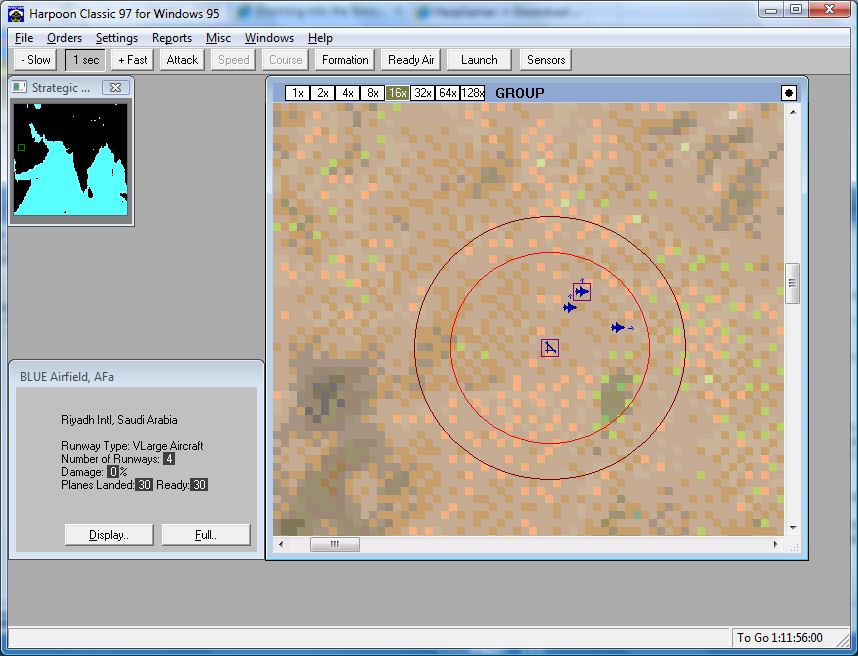Select the Riyadh airfield base icon on map
This screenshot has width=858, height=656.
pos(550,348)
